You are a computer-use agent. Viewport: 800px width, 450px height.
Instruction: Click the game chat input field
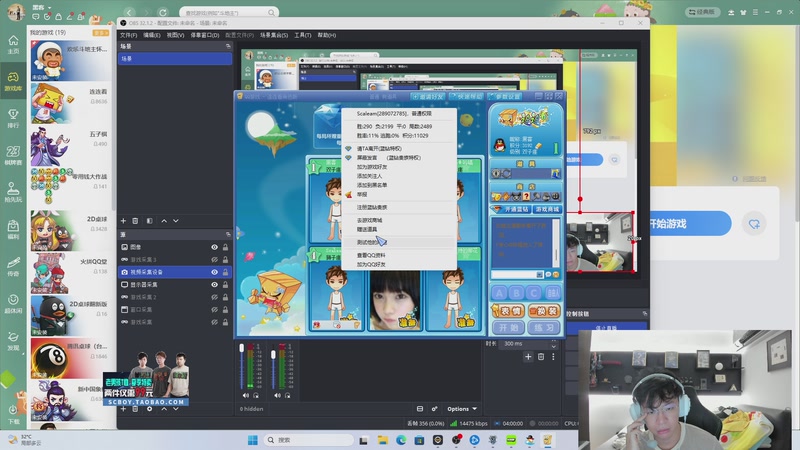tap(514, 274)
